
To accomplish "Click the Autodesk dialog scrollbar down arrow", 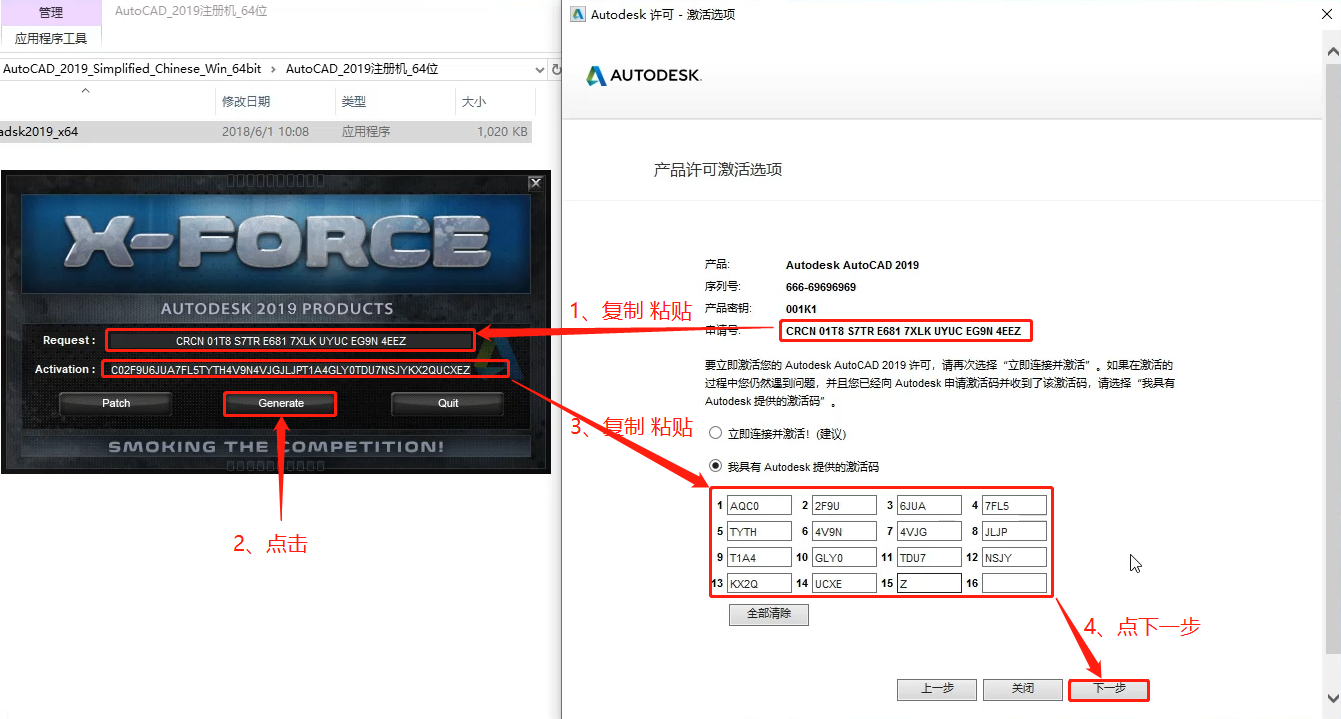I will click(1333, 697).
